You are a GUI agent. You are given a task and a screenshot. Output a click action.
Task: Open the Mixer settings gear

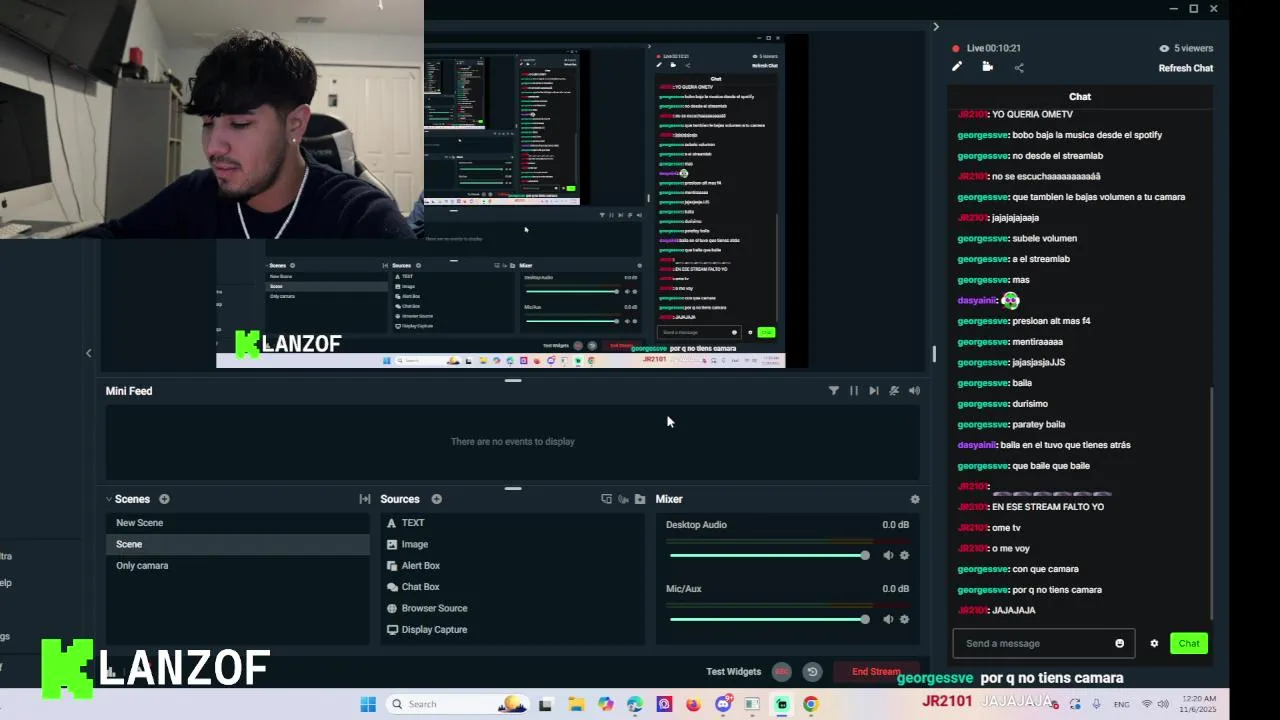point(914,499)
